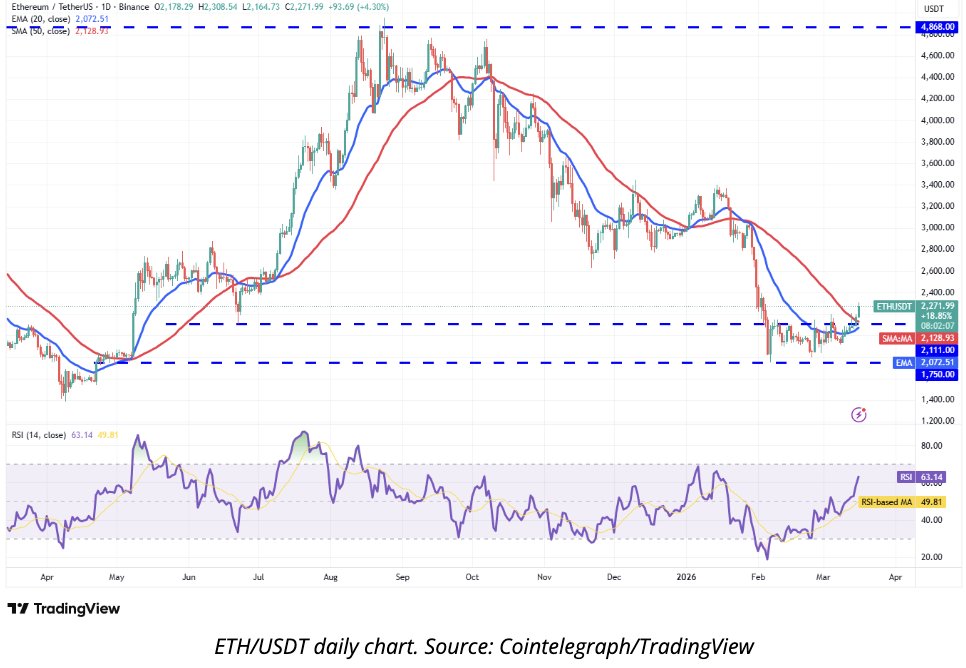
Task: Click the RSI-based MA yellow label
Action: [886, 502]
